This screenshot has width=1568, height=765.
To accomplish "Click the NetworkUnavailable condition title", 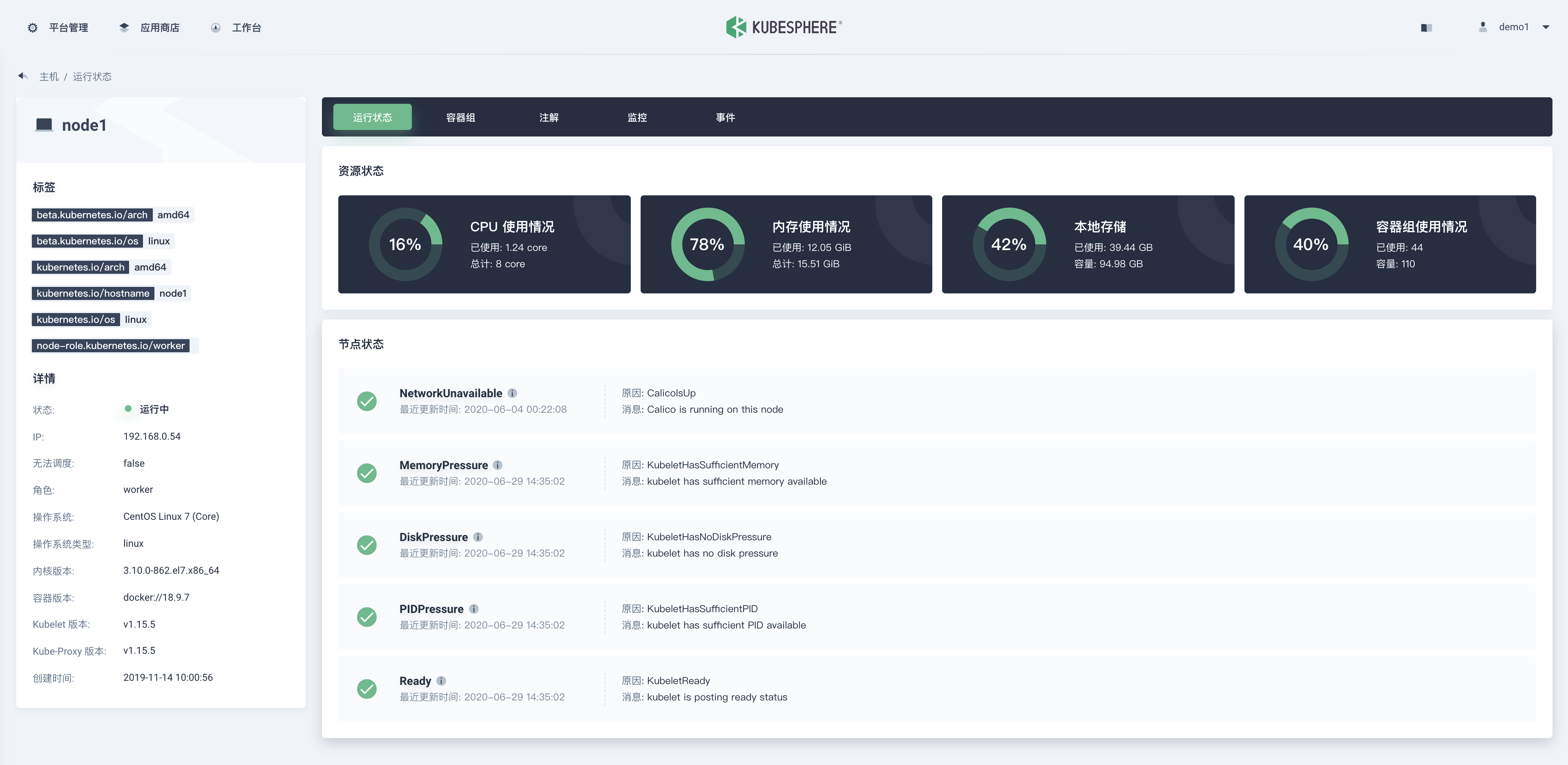I will point(451,394).
